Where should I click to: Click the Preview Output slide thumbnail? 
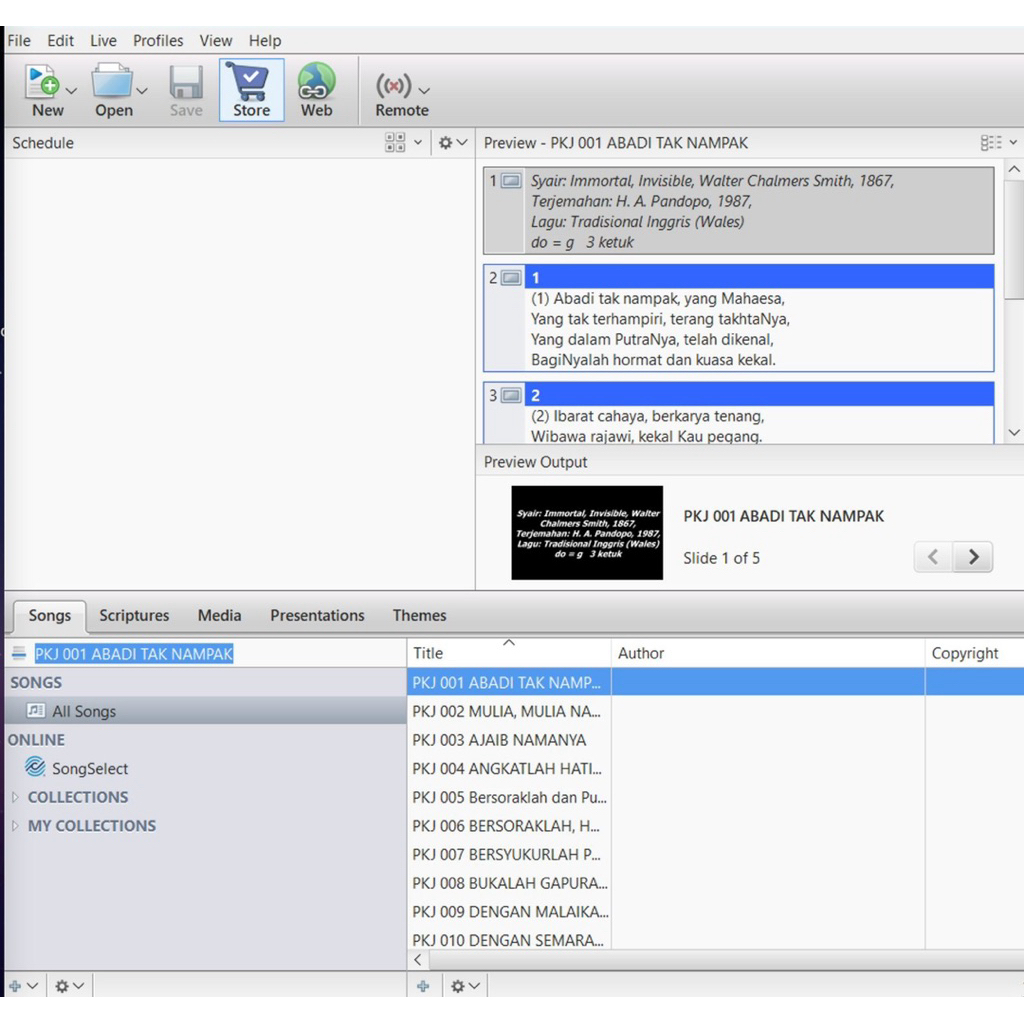[587, 533]
